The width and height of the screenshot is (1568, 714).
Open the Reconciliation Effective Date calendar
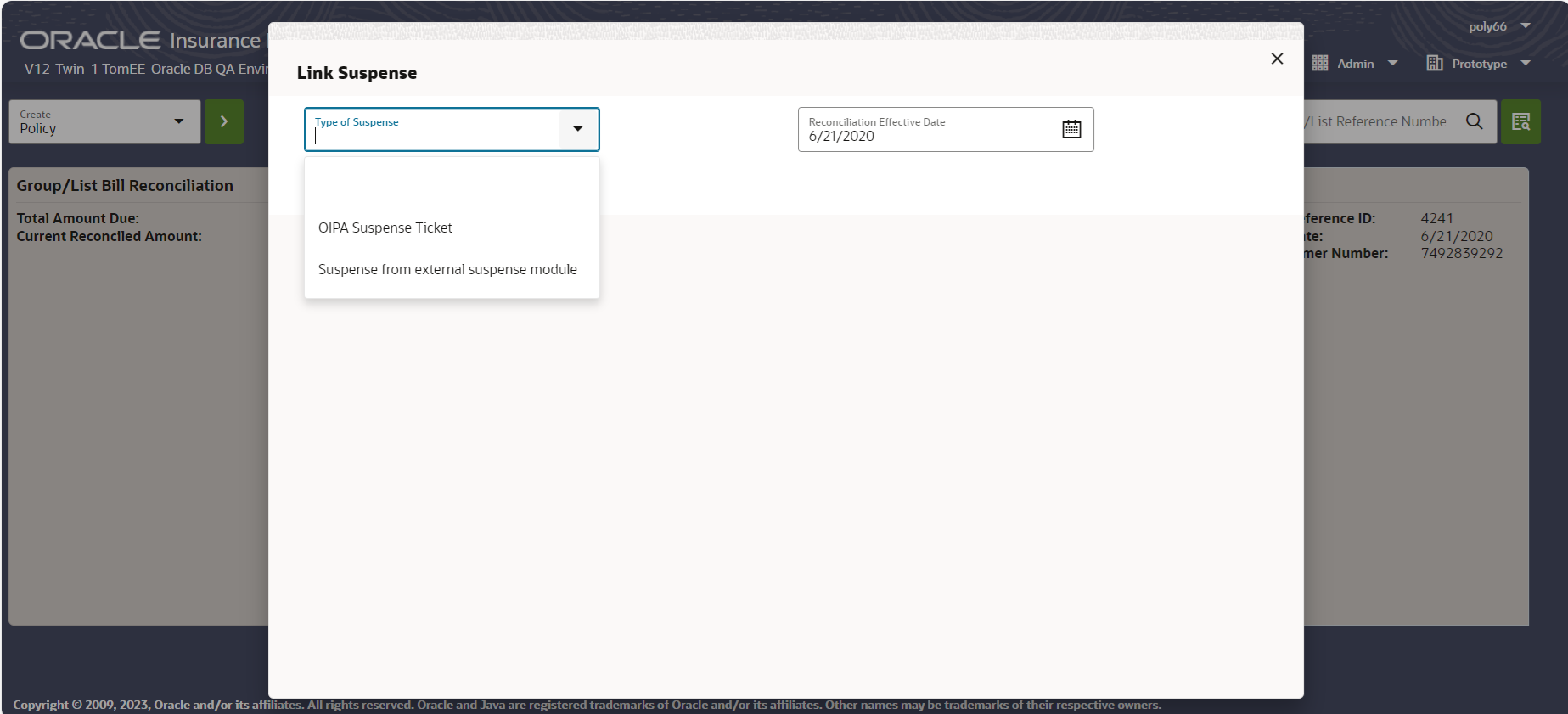tap(1071, 129)
